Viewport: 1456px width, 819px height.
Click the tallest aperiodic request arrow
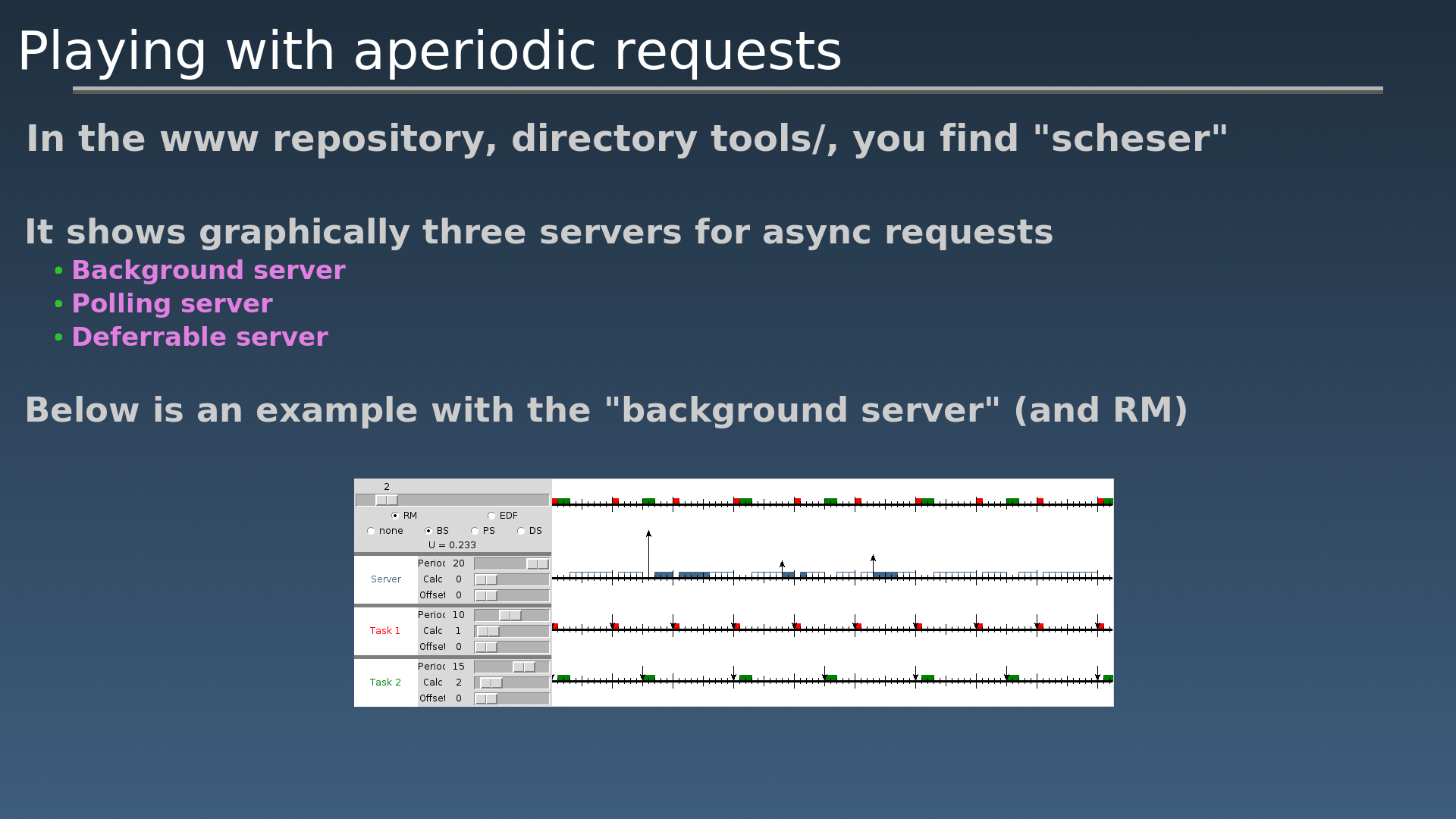click(648, 554)
